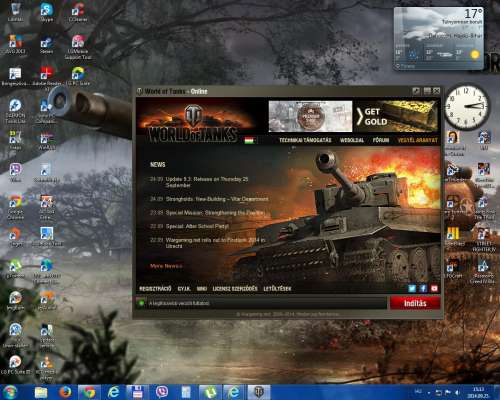Viewport: 500px width, 400px height.
Task: Select the Adobe Reader desktop shortcut
Action: pyautogui.click(x=47, y=77)
